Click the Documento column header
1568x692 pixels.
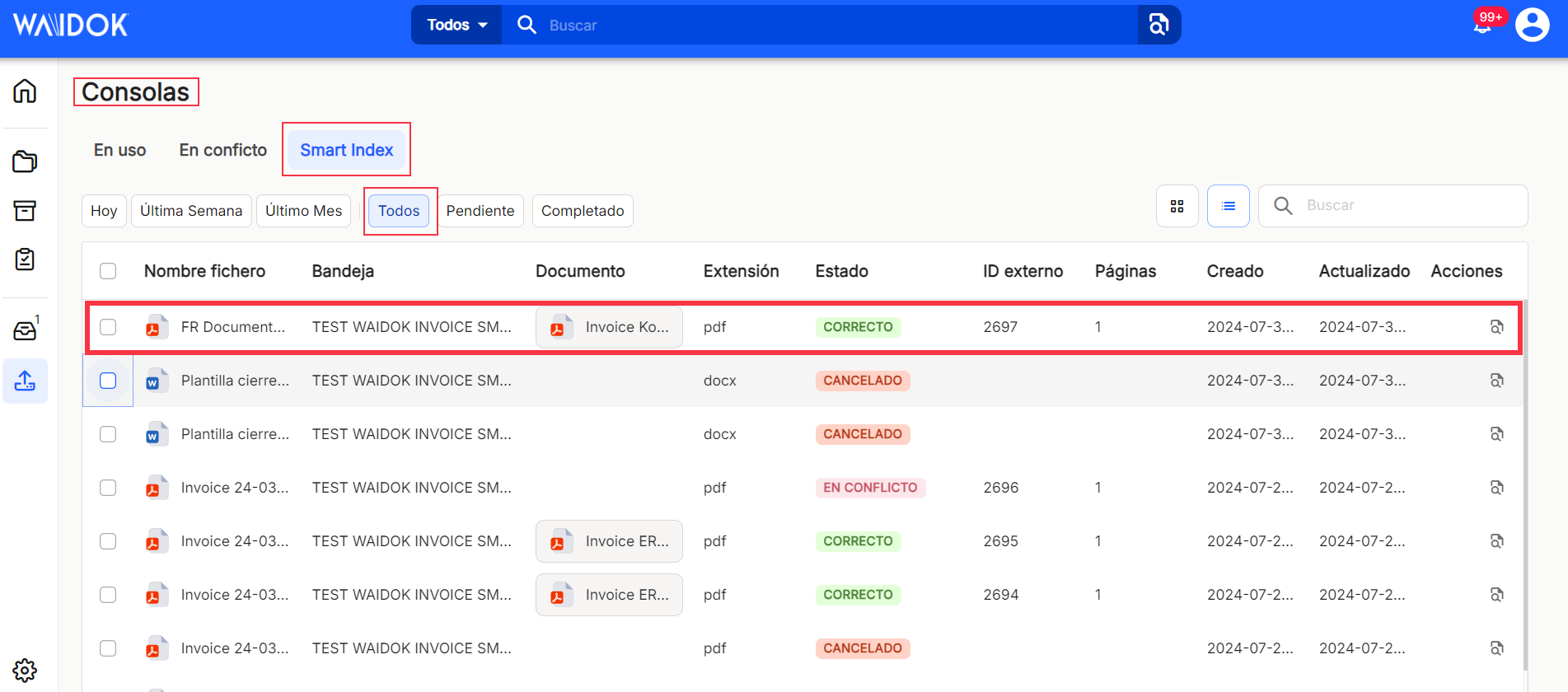coord(580,271)
